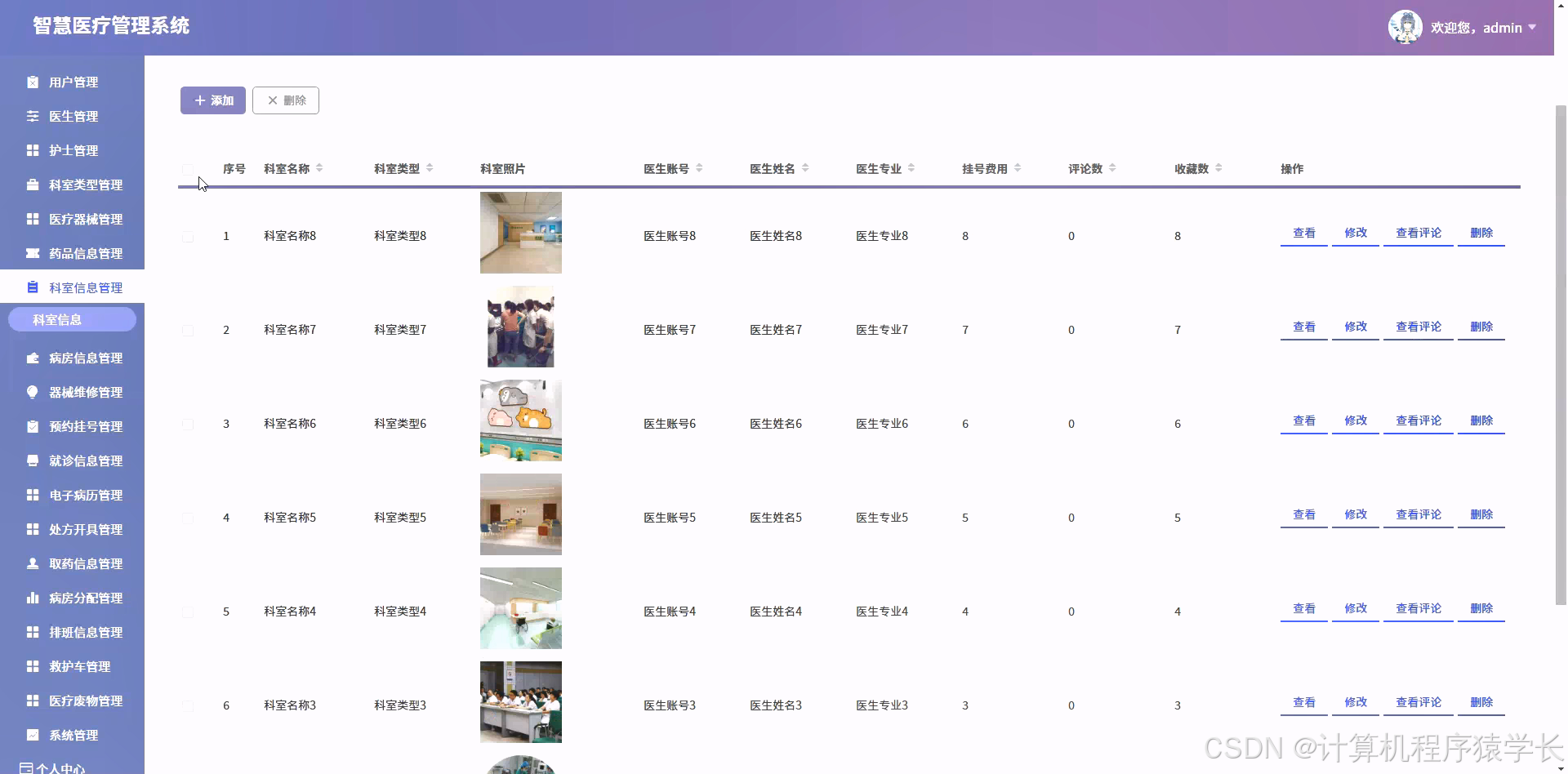Sort by the 科室类型 column arrows
Image resolution: width=1568 pixels, height=774 pixels.
[x=430, y=168]
